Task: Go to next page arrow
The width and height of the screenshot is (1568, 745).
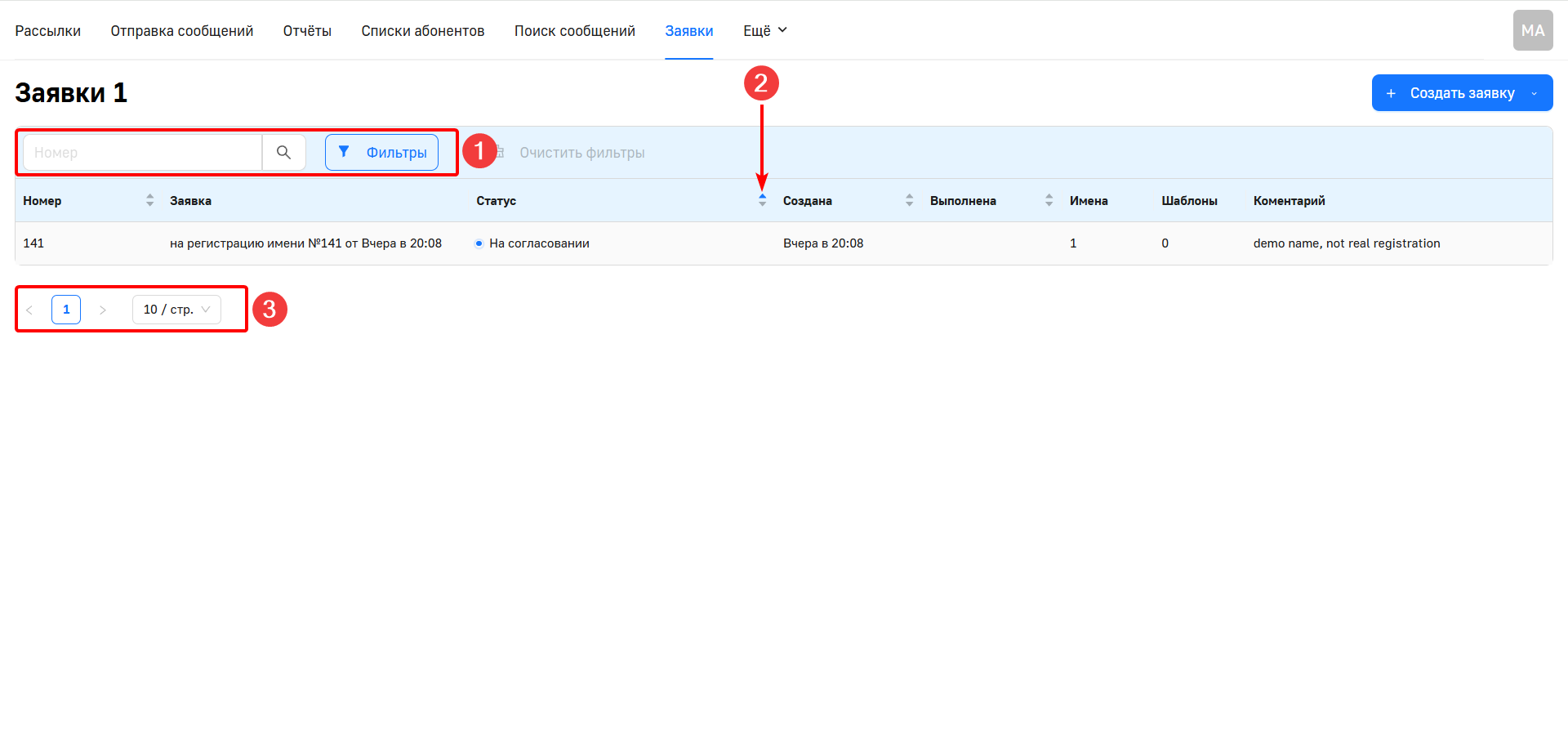Action: 103,310
